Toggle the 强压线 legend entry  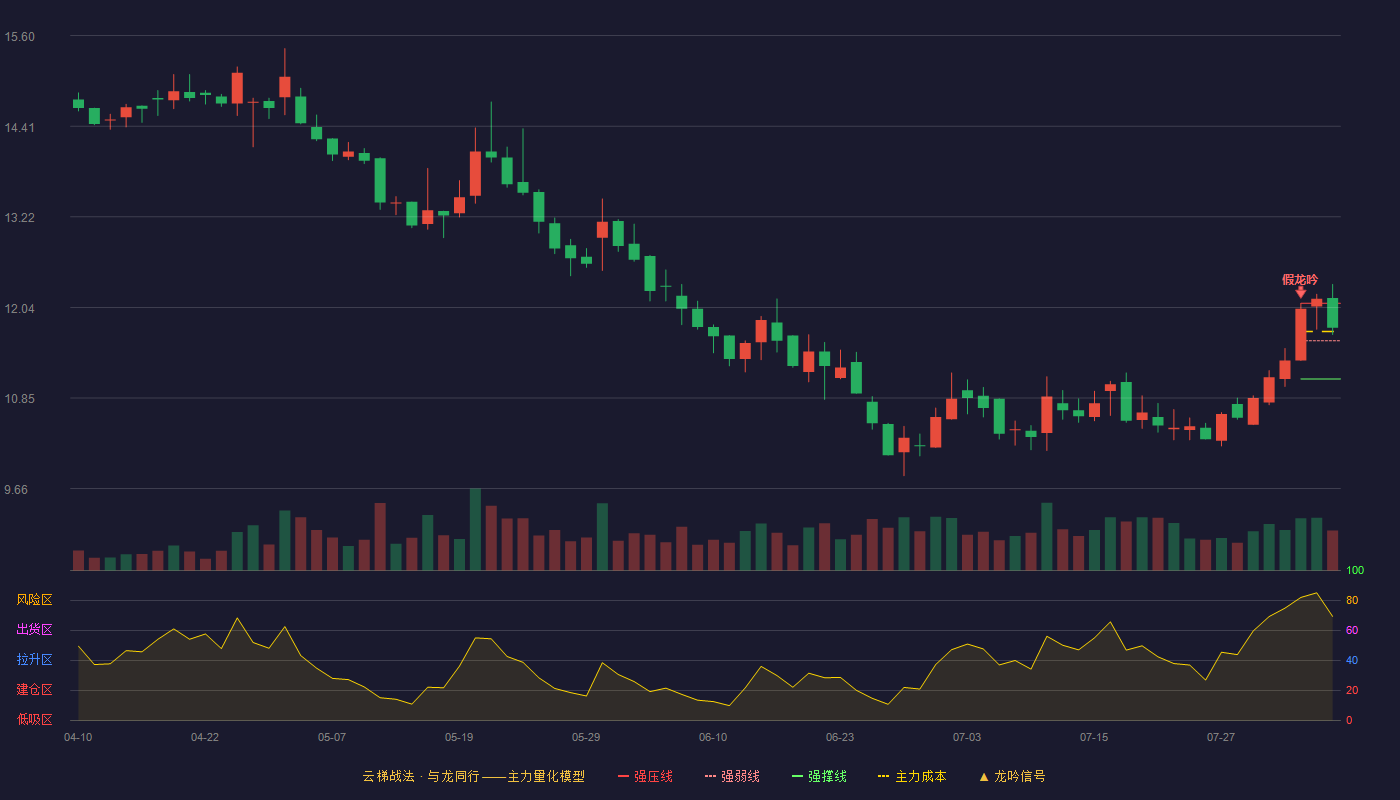point(645,776)
